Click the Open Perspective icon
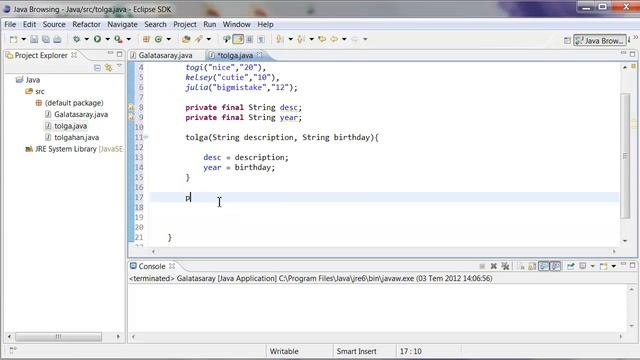The height and width of the screenshot is (360, 640). pos(567,40)
